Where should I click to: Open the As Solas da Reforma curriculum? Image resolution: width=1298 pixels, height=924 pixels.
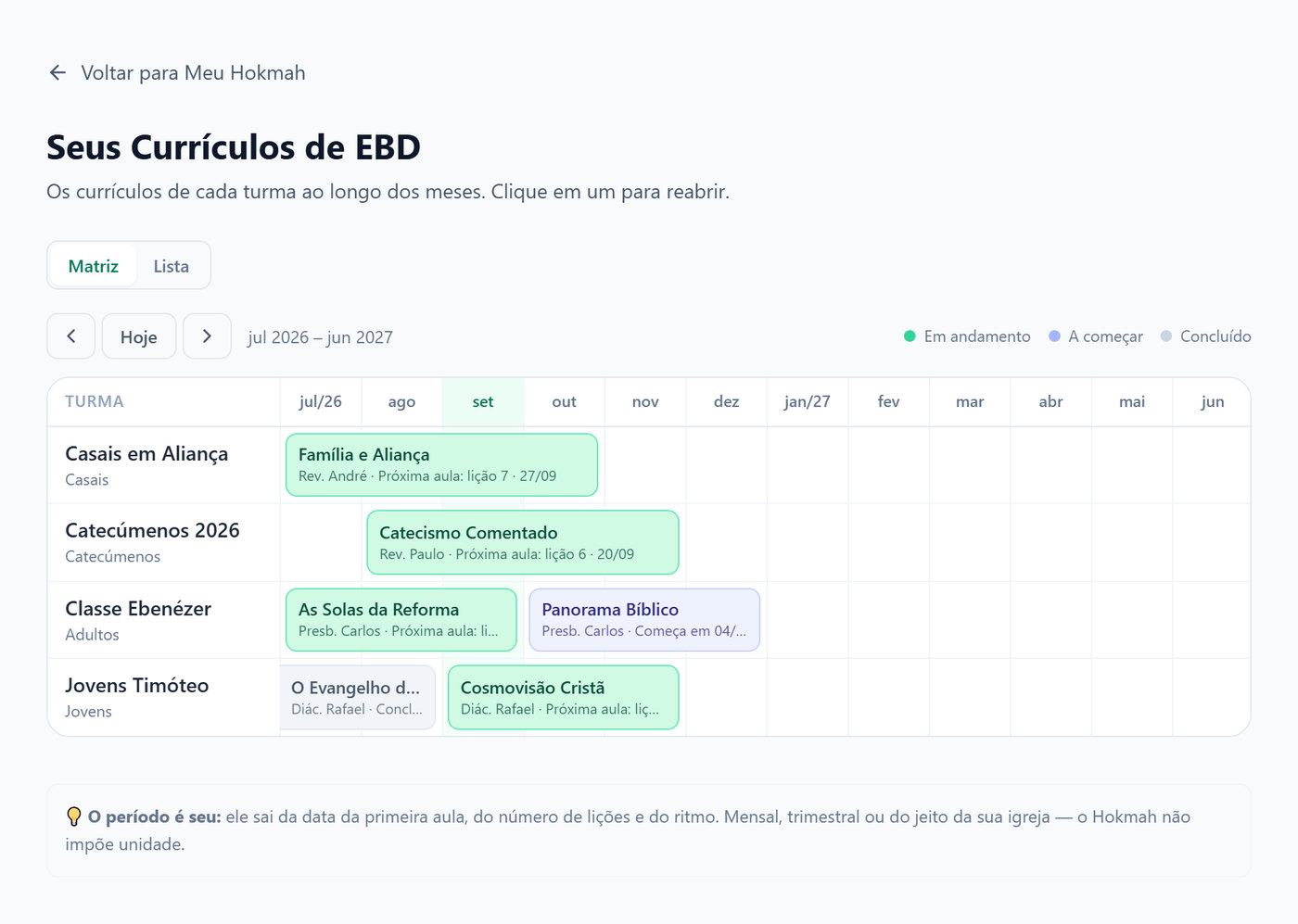(401, 620)
